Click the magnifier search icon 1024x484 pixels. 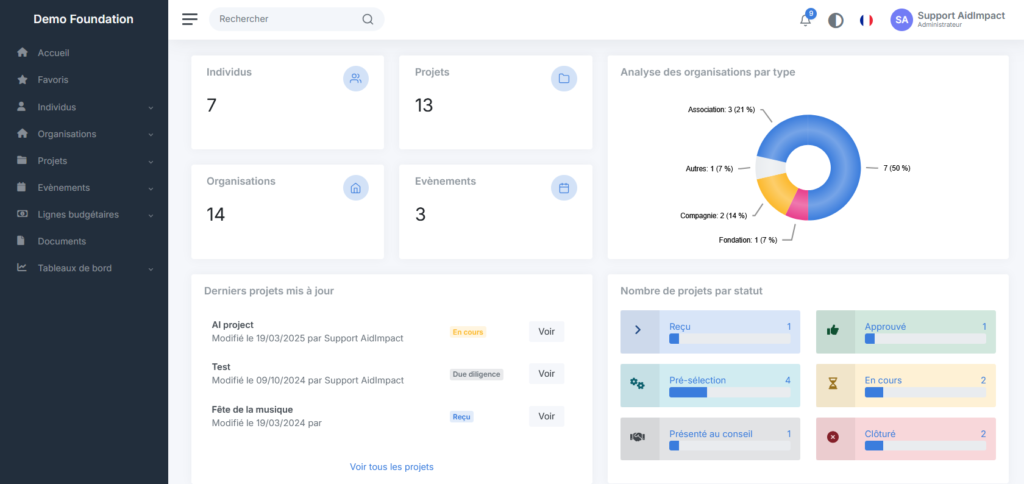(x=368, y=19)
